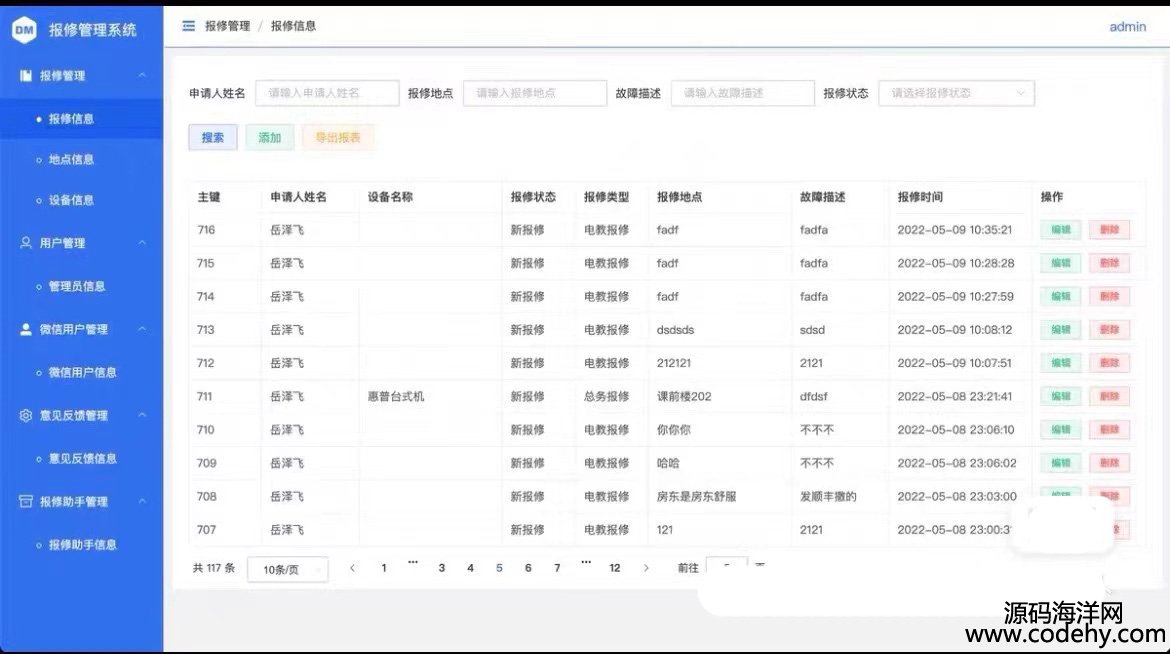
Task: Delete the record with key 714
Action: coord(1109,296)
